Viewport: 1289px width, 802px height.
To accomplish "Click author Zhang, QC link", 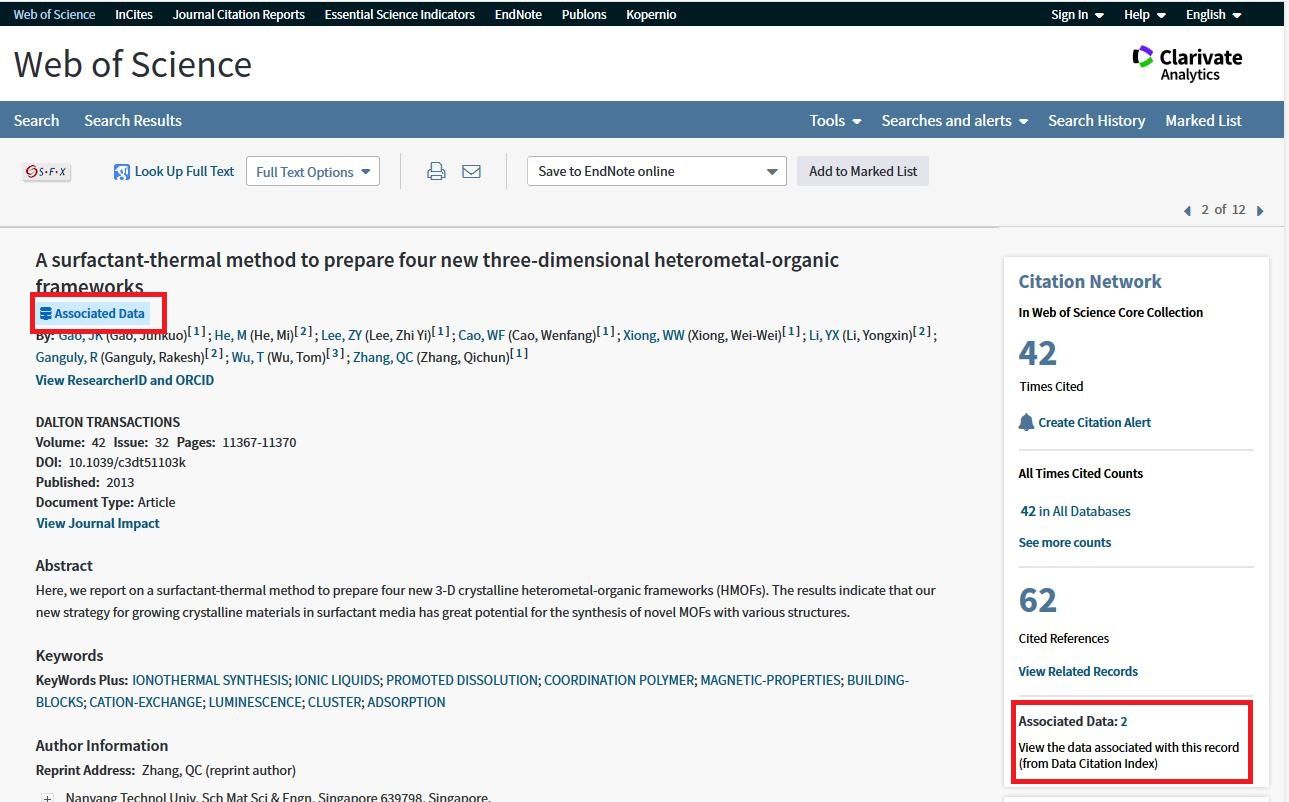I will coord(383,357).
